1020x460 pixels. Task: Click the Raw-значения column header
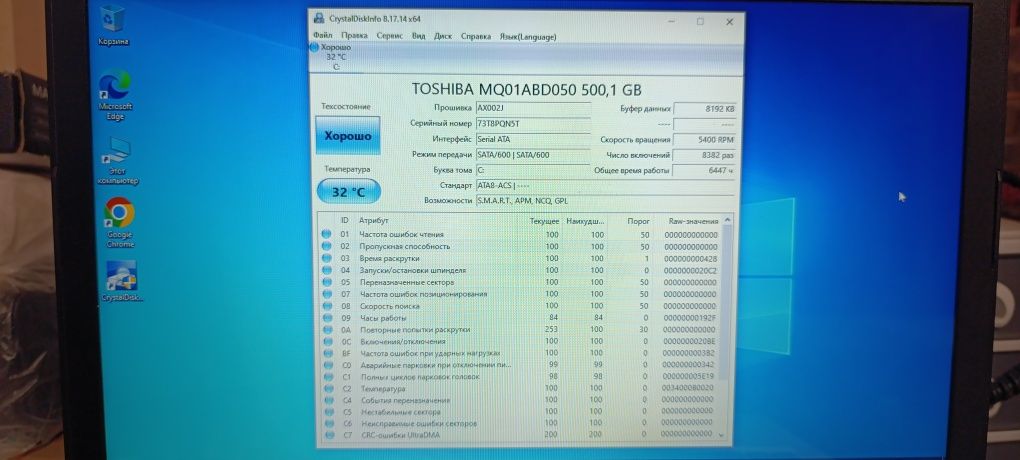point(692,221)
